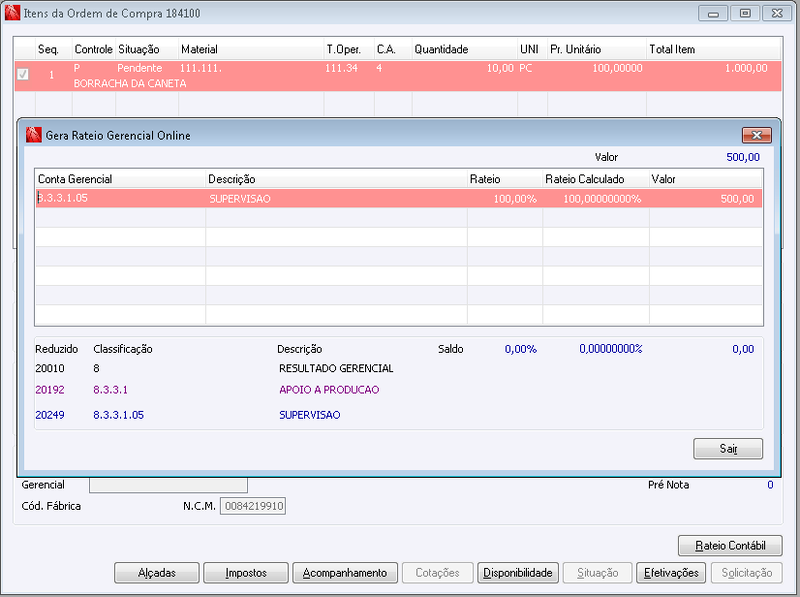Screen dimensions: 800x597
Task: Open Efetivações
Action: click(x=671, y=573)
